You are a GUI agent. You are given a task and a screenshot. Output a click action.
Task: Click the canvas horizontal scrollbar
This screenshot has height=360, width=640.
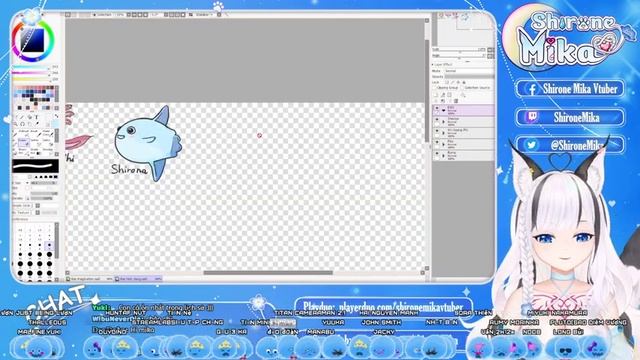[268, 273]
